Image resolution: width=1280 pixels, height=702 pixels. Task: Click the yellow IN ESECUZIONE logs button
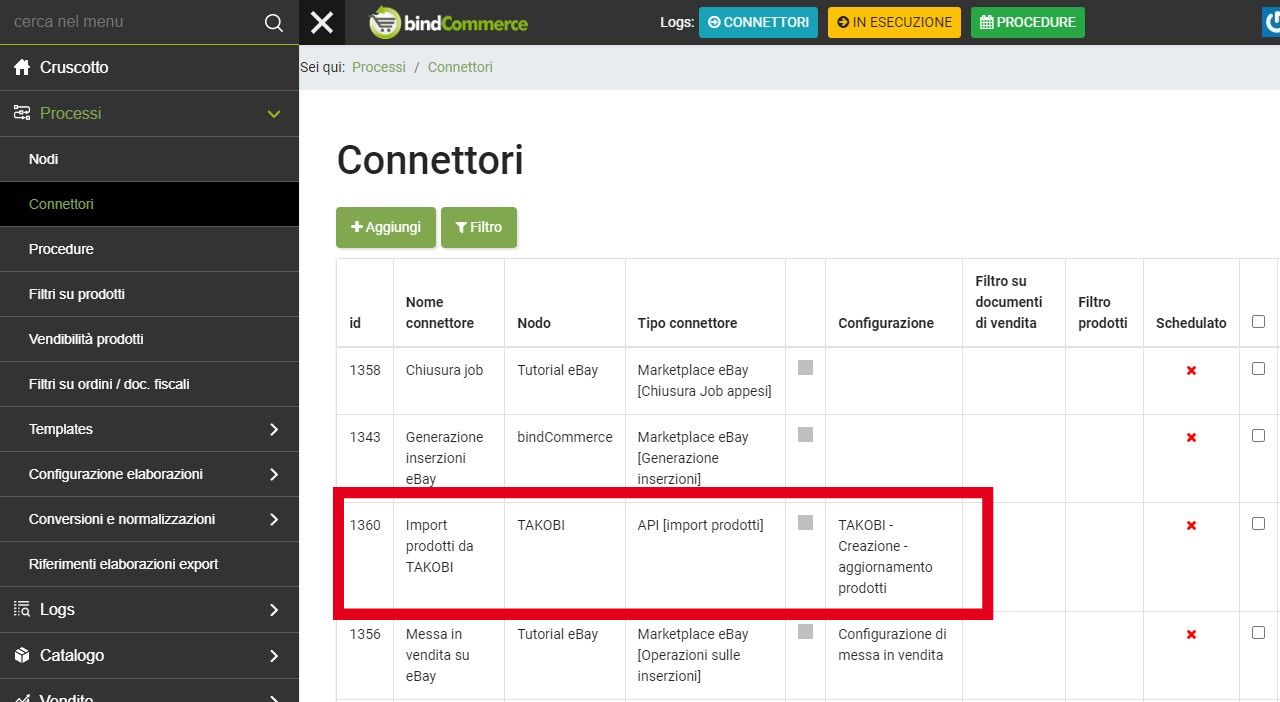tap(893, 22)
